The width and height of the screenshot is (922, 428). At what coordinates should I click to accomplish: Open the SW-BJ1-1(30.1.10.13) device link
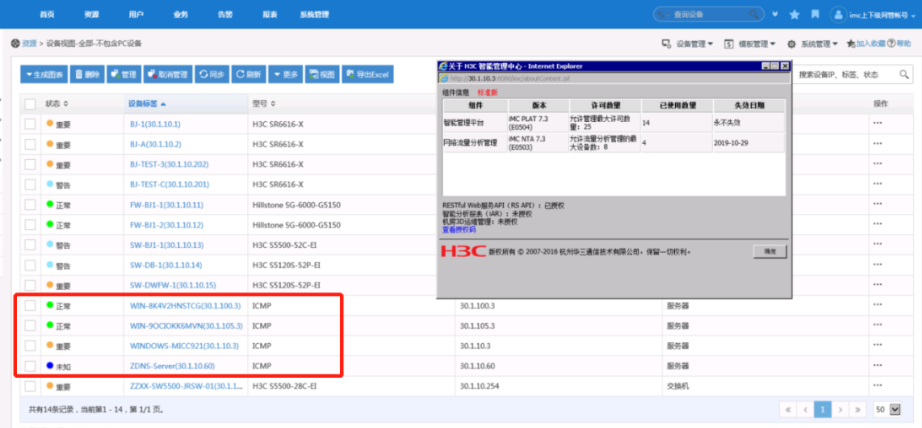tap(166, 245)
